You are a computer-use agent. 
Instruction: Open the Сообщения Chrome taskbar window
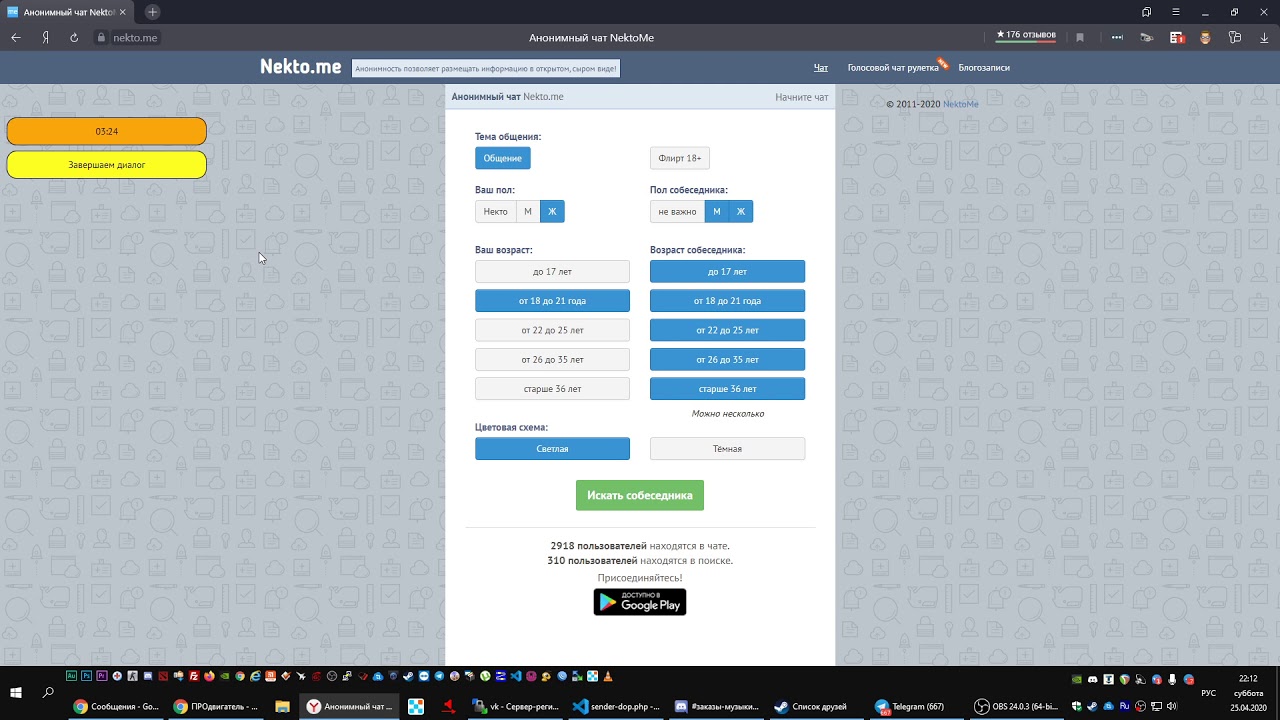click(117, 706)
